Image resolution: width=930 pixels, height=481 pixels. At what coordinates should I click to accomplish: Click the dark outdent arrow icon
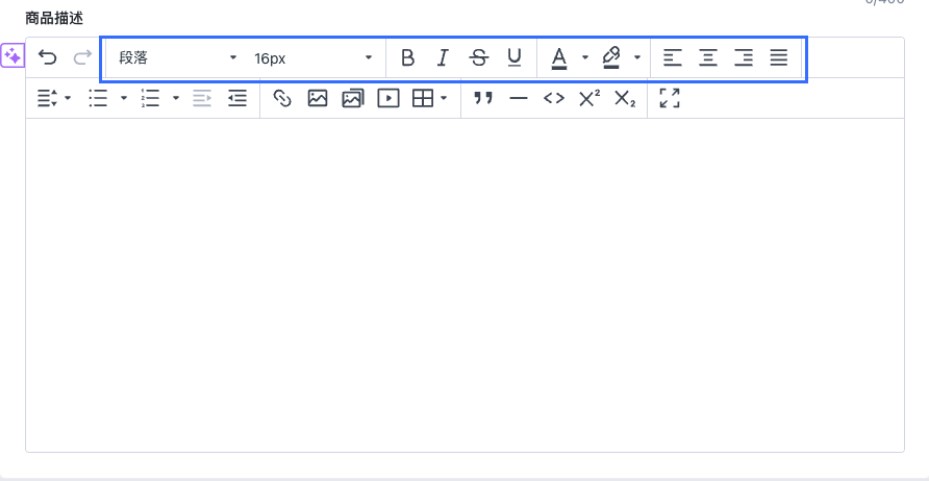point(237,98)
